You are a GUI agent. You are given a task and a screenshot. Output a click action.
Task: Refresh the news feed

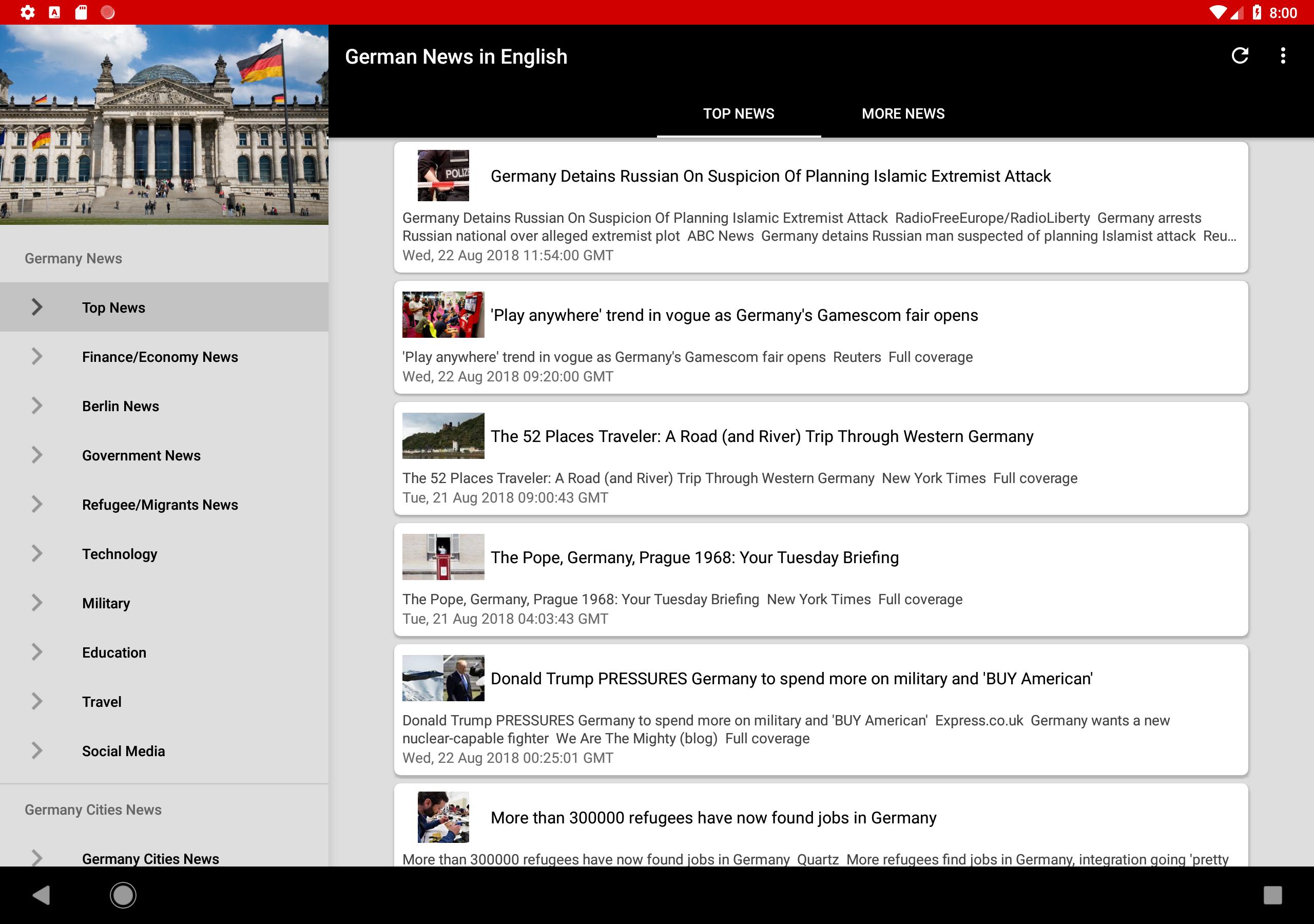(1240, 55)
